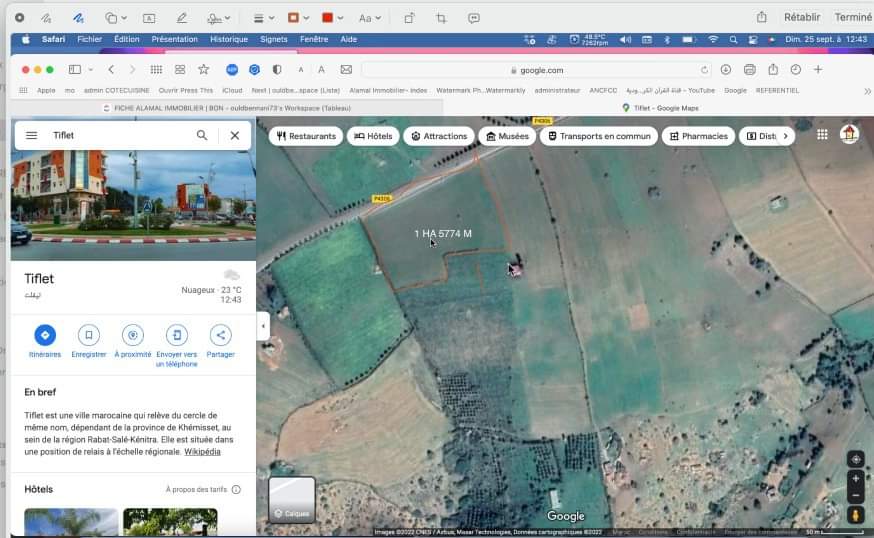
Task: Toggle the Calques layers view
Action: [x=292, y=500]
